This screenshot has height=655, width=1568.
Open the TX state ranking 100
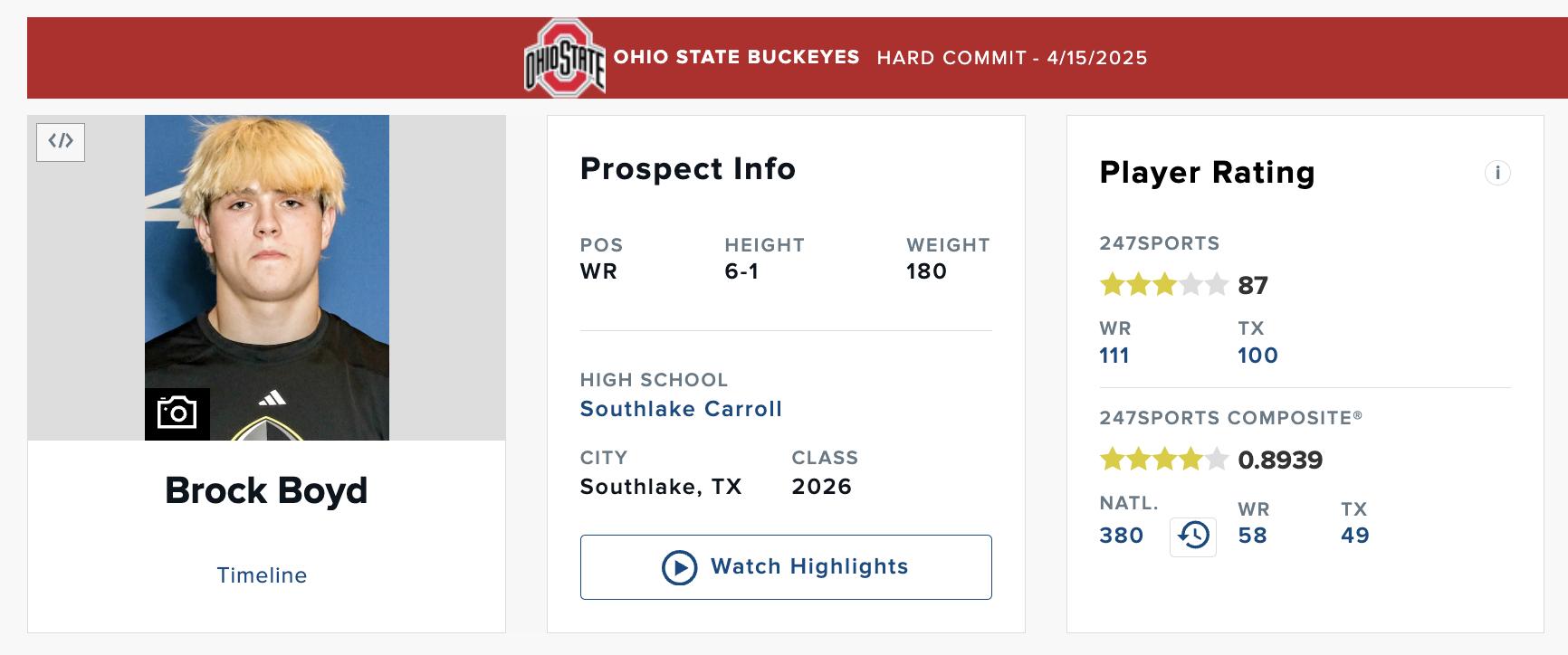1257,356
